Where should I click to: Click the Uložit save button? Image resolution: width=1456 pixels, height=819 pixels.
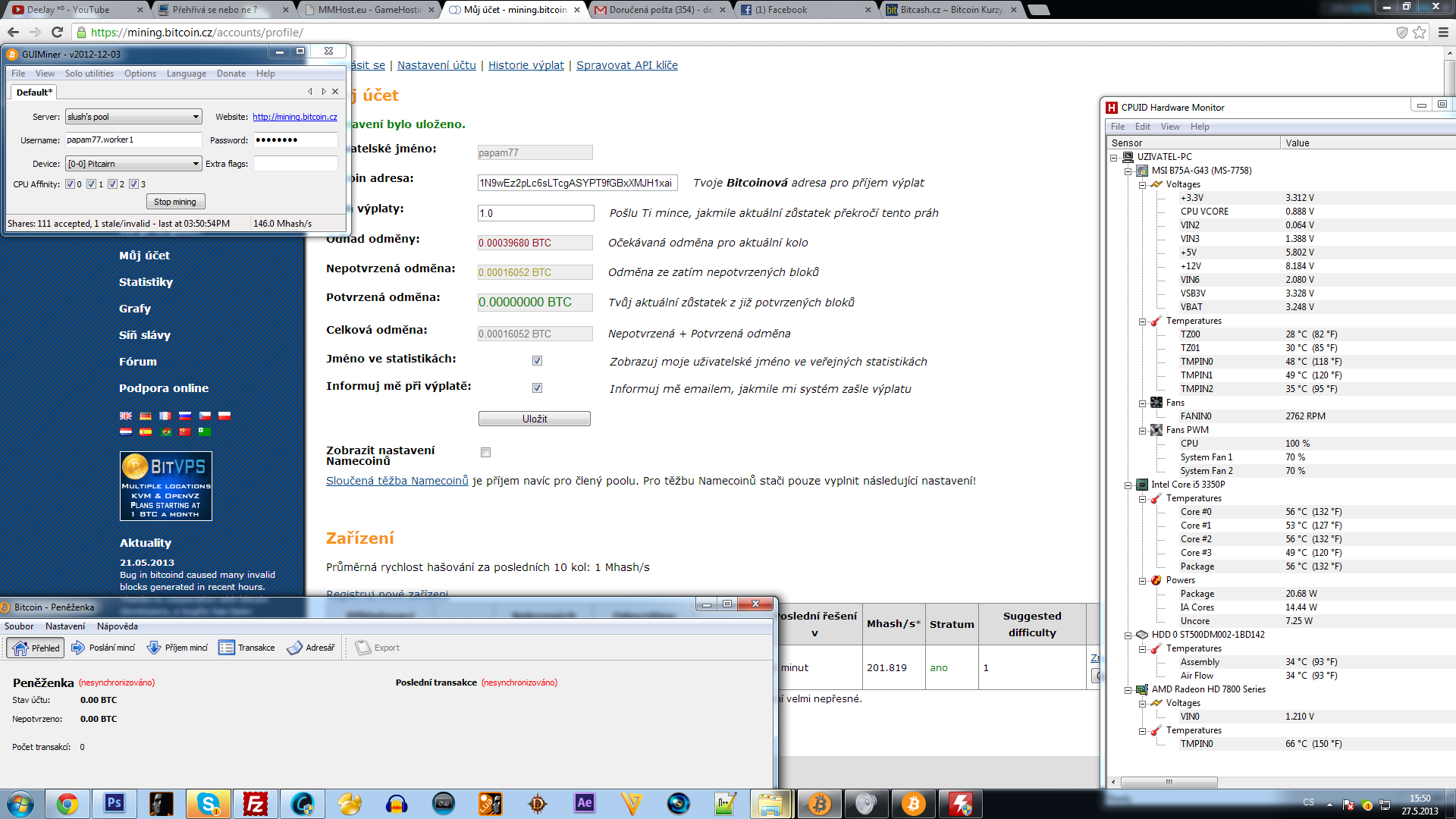(x=535, y=419)
